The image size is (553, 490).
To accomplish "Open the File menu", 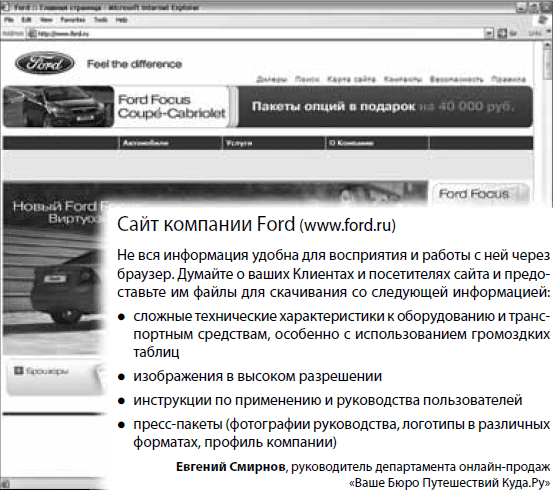I will click(9, 20).
